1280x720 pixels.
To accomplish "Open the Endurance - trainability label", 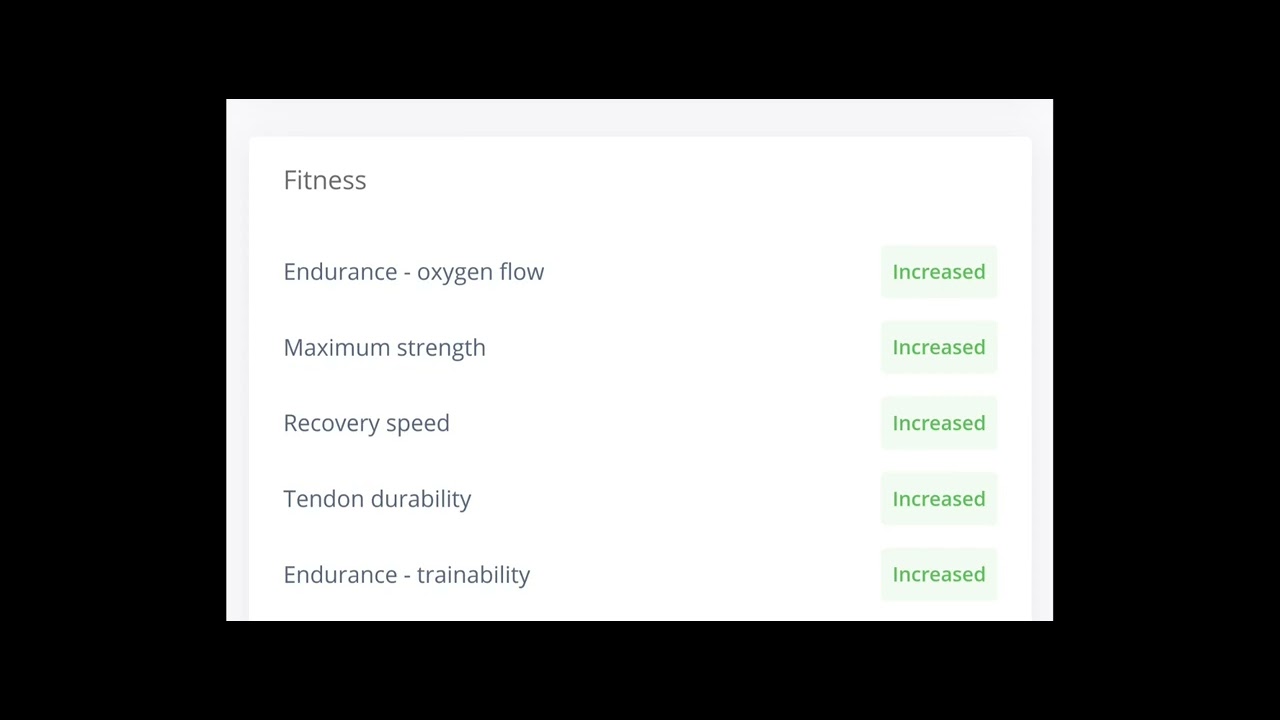I will (x=406, y=575).
